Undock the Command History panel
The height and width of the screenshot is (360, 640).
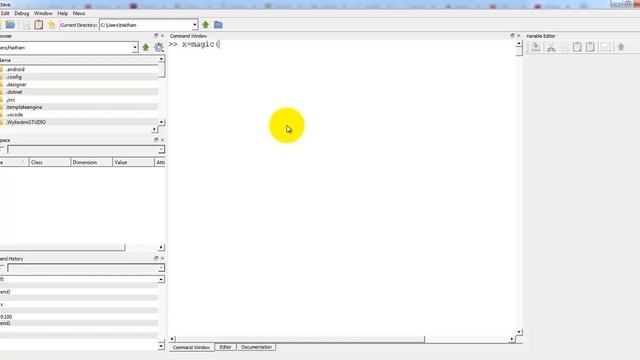pyautogui.click(x=156, y=258)
